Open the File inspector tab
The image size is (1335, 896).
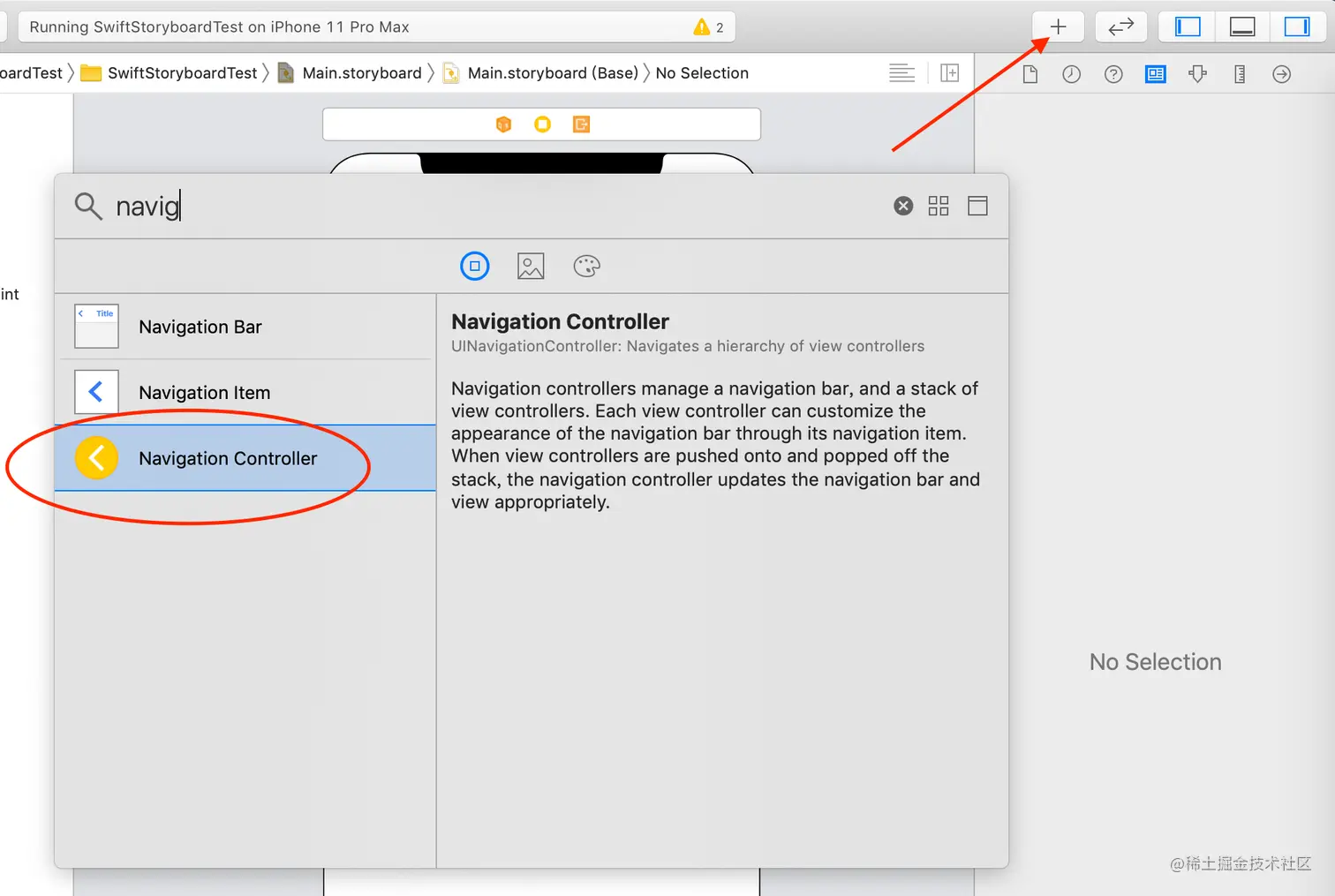(1030, 74)
